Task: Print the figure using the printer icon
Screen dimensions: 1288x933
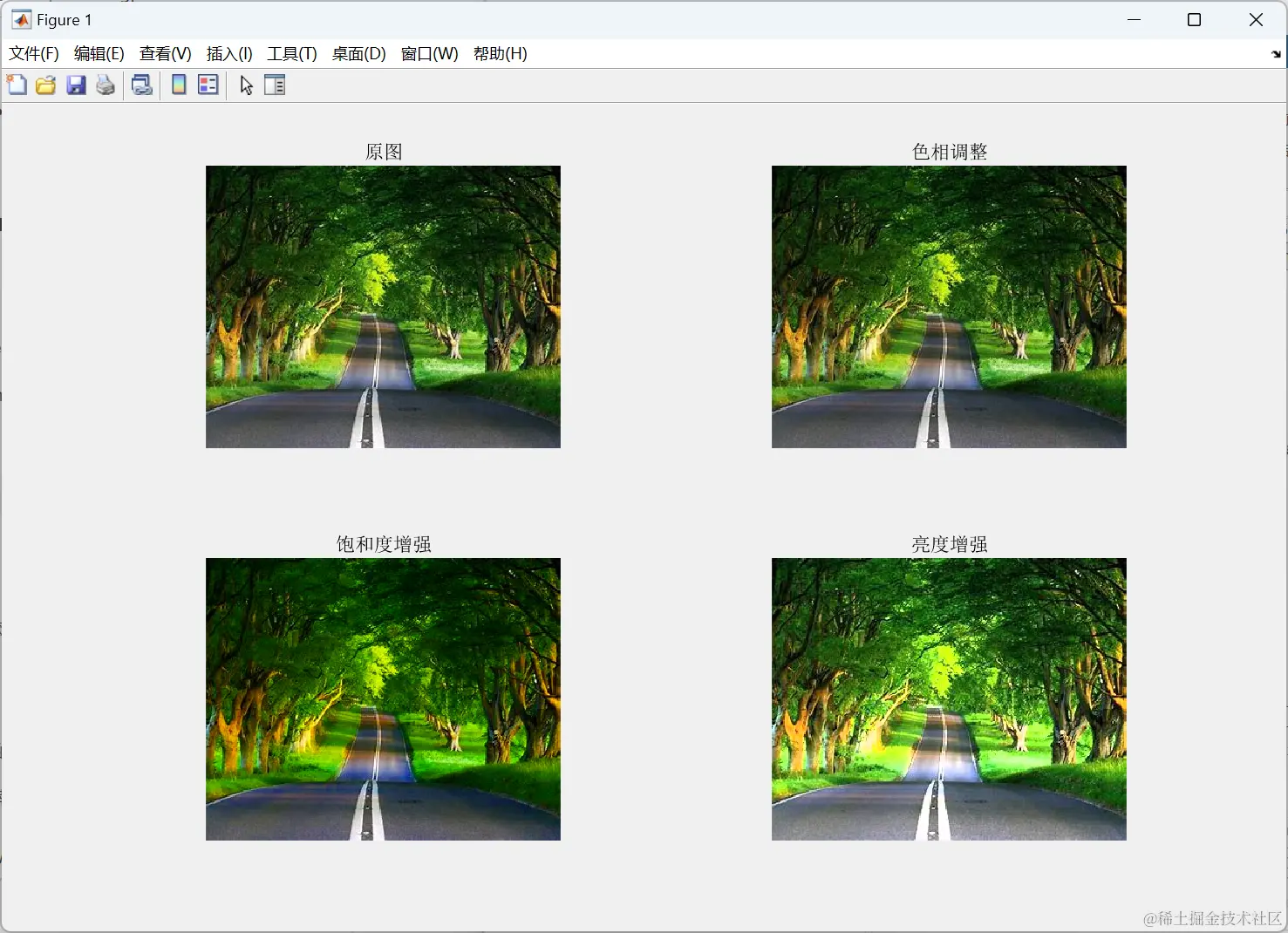Action: 106,85
